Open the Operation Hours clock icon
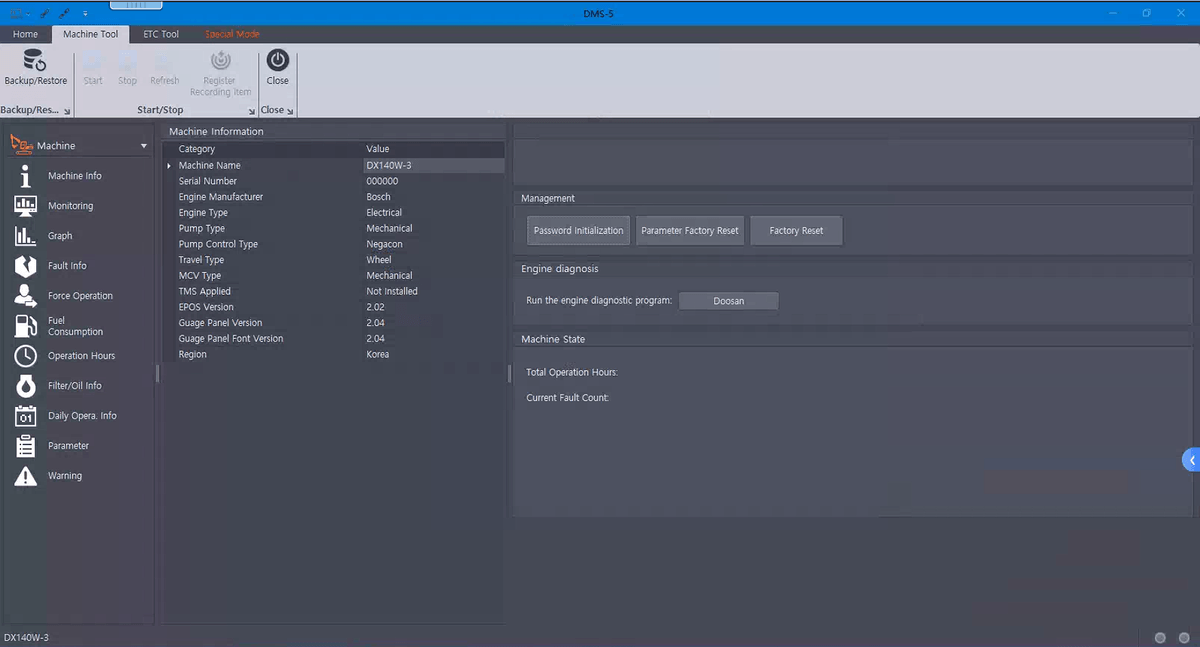Viewport: 1200px width, 647px height. click(26, 356)
